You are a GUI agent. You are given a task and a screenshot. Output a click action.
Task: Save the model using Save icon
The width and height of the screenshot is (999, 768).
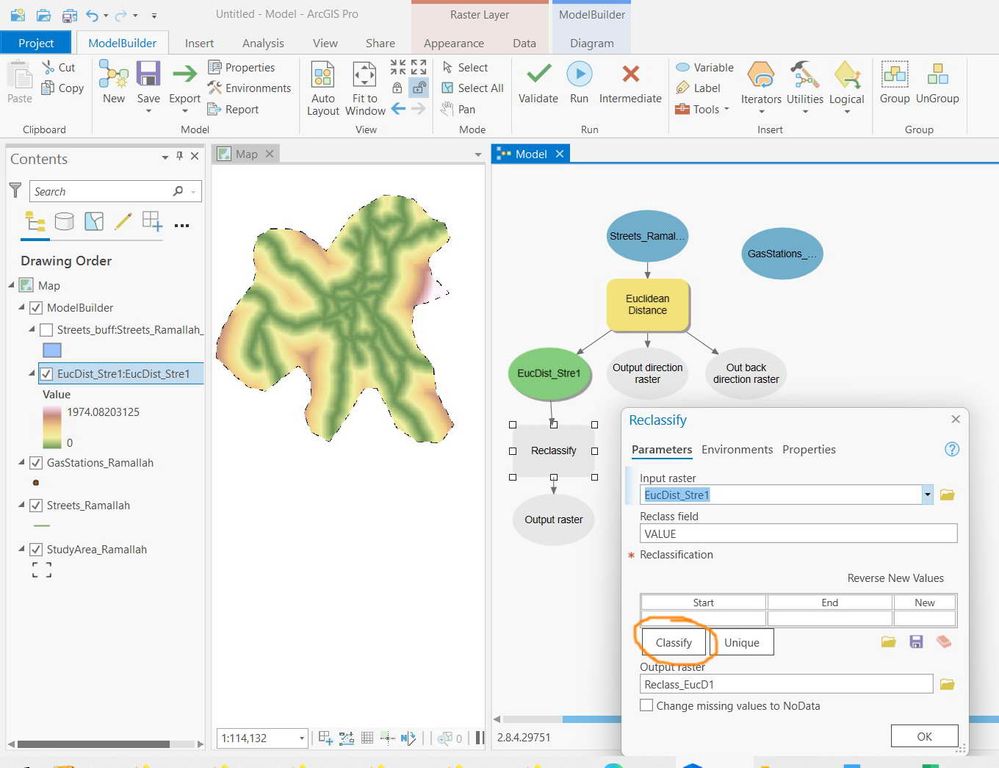(x=148, y=74)
